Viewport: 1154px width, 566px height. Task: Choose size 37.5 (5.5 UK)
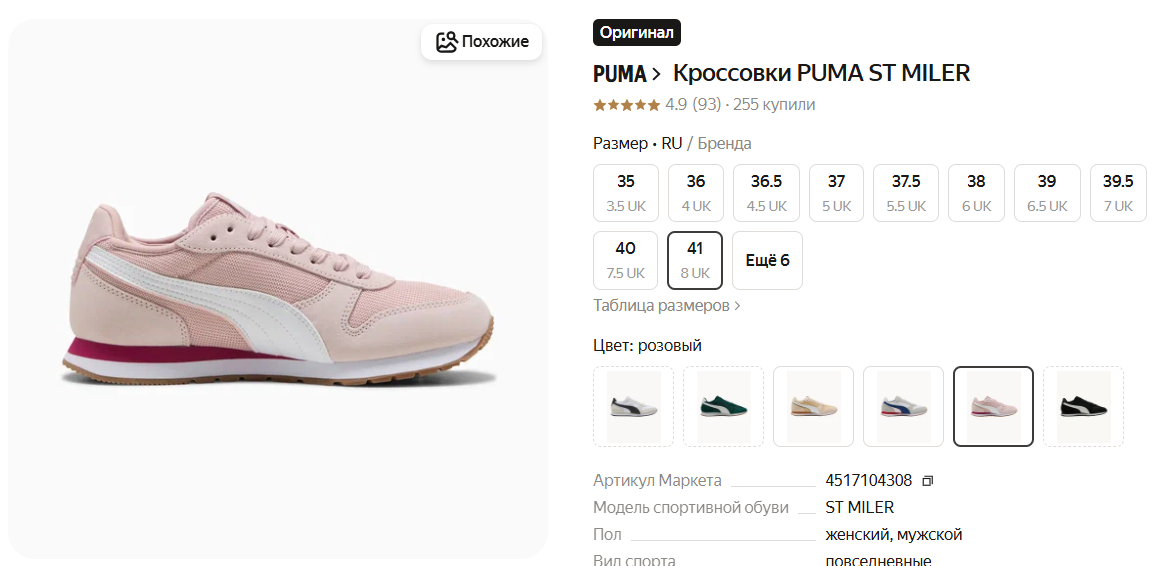906,193
